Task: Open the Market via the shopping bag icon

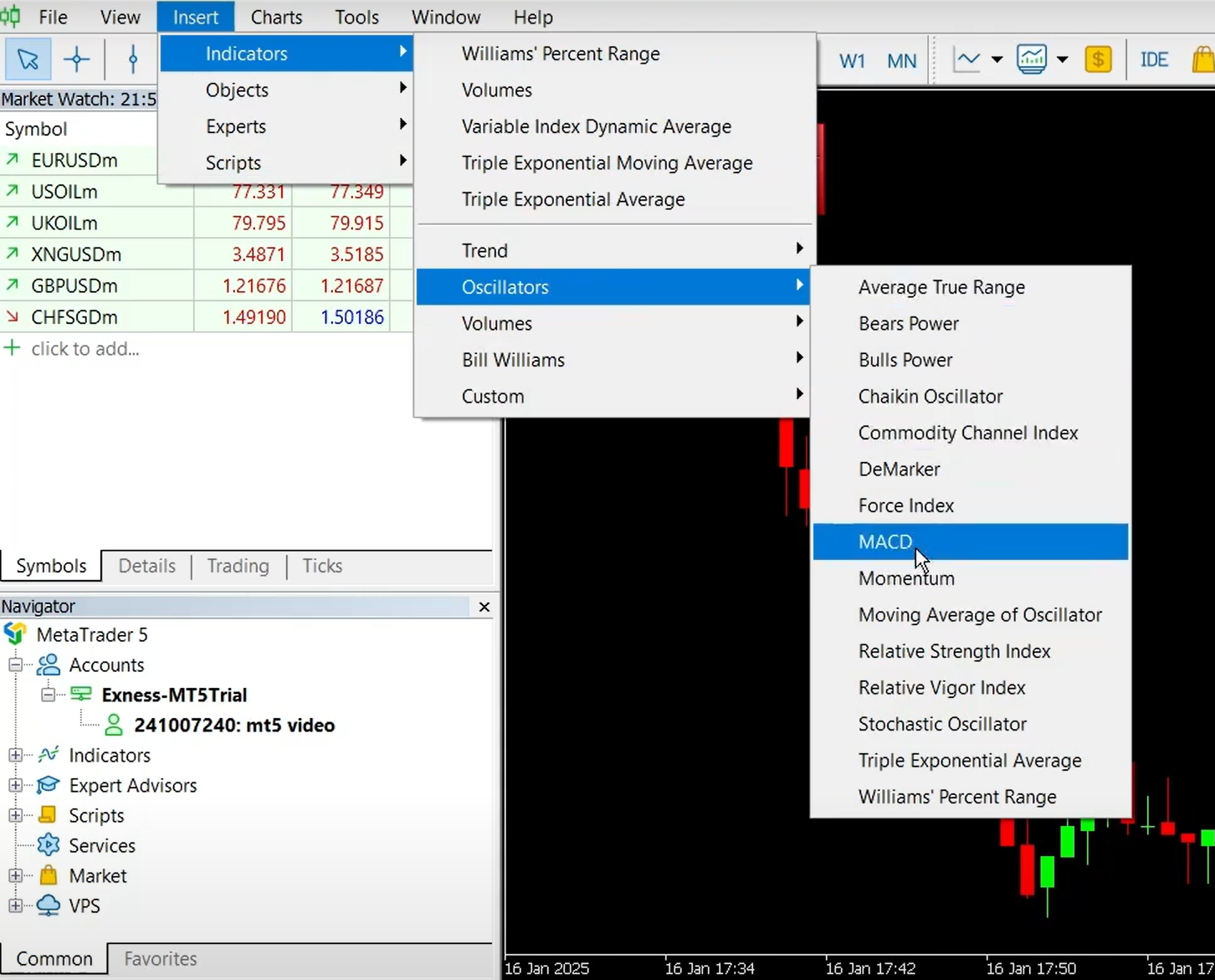Action: 1202,59
